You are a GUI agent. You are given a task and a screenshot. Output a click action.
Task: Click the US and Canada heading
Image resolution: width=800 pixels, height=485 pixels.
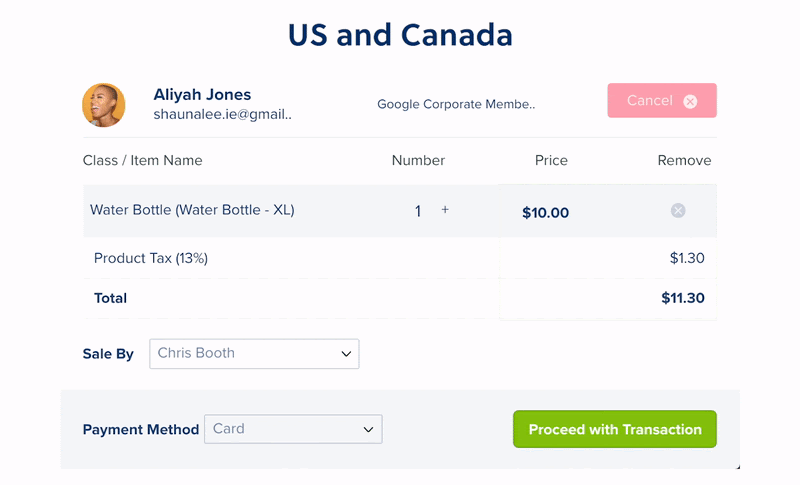[x=400, y=35]
